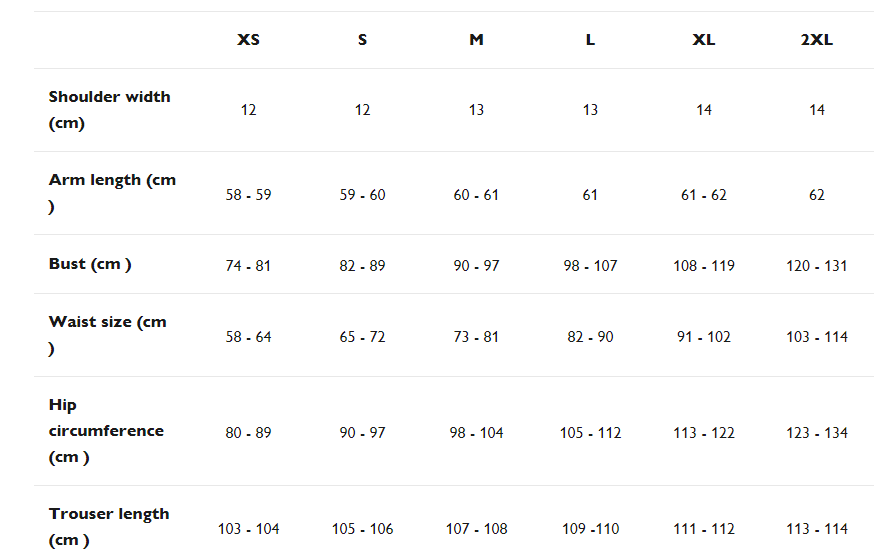Click the Hip circumference row label
This screenshot has width=885, height=555.
pyautogui.click(x=106, y=431)
